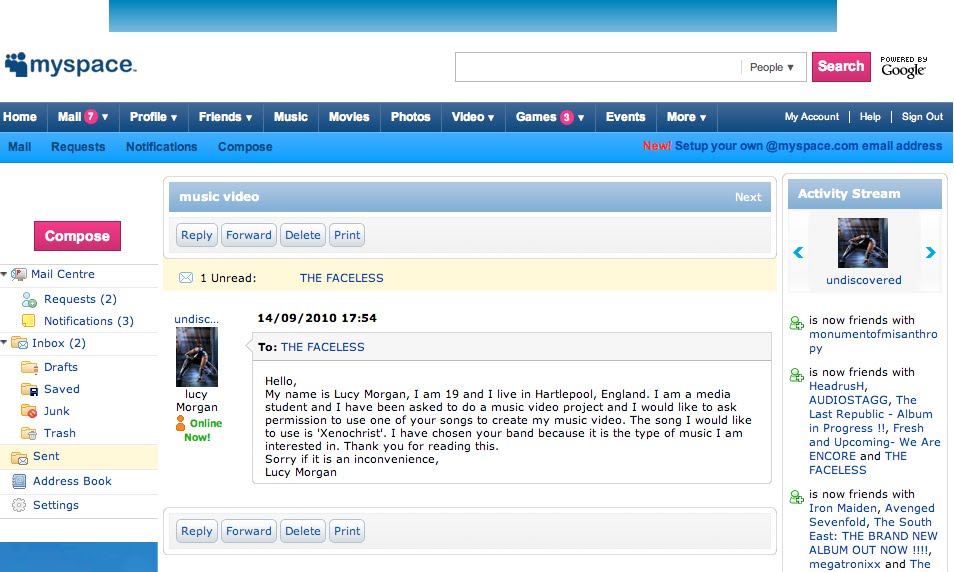Expand the More menu dropdown
954x572 pixels.
[686, 117]
